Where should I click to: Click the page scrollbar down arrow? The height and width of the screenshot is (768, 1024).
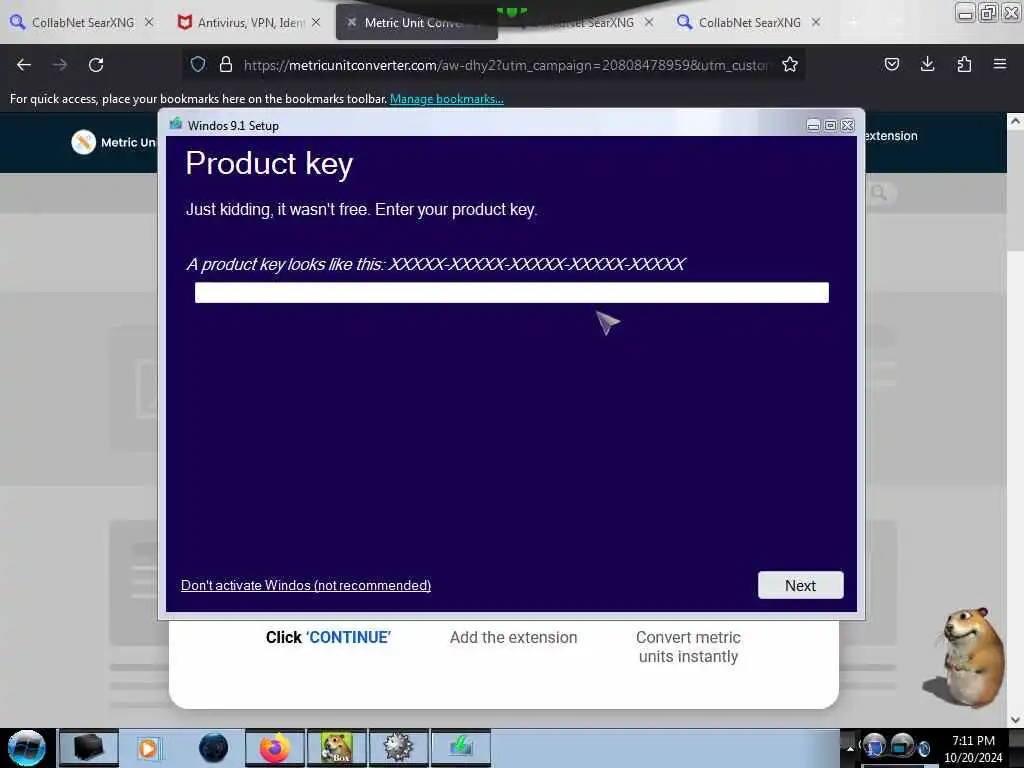[x=1015, y=719]
